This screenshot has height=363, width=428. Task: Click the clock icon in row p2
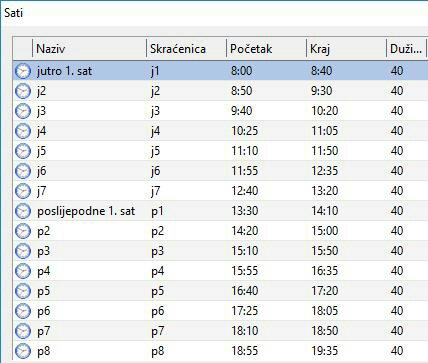(23, 231)
